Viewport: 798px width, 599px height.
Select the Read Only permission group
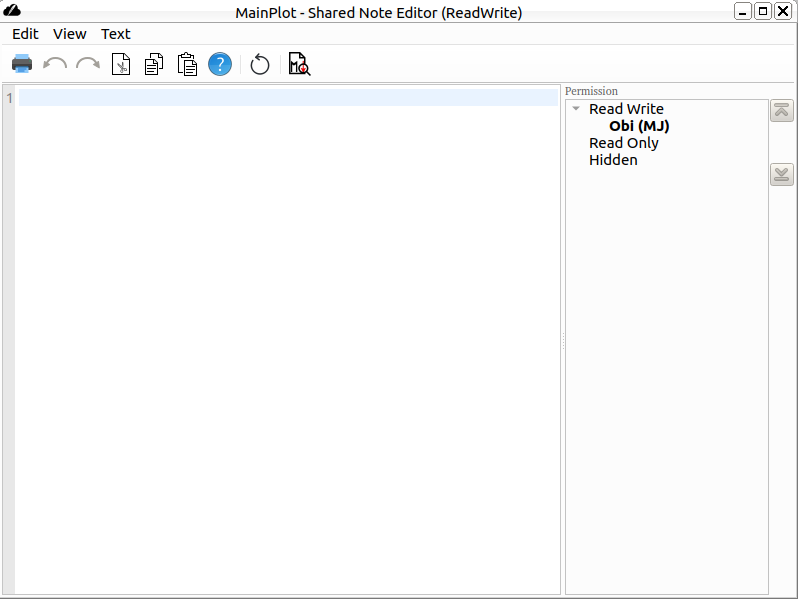(x=623, y=143)
